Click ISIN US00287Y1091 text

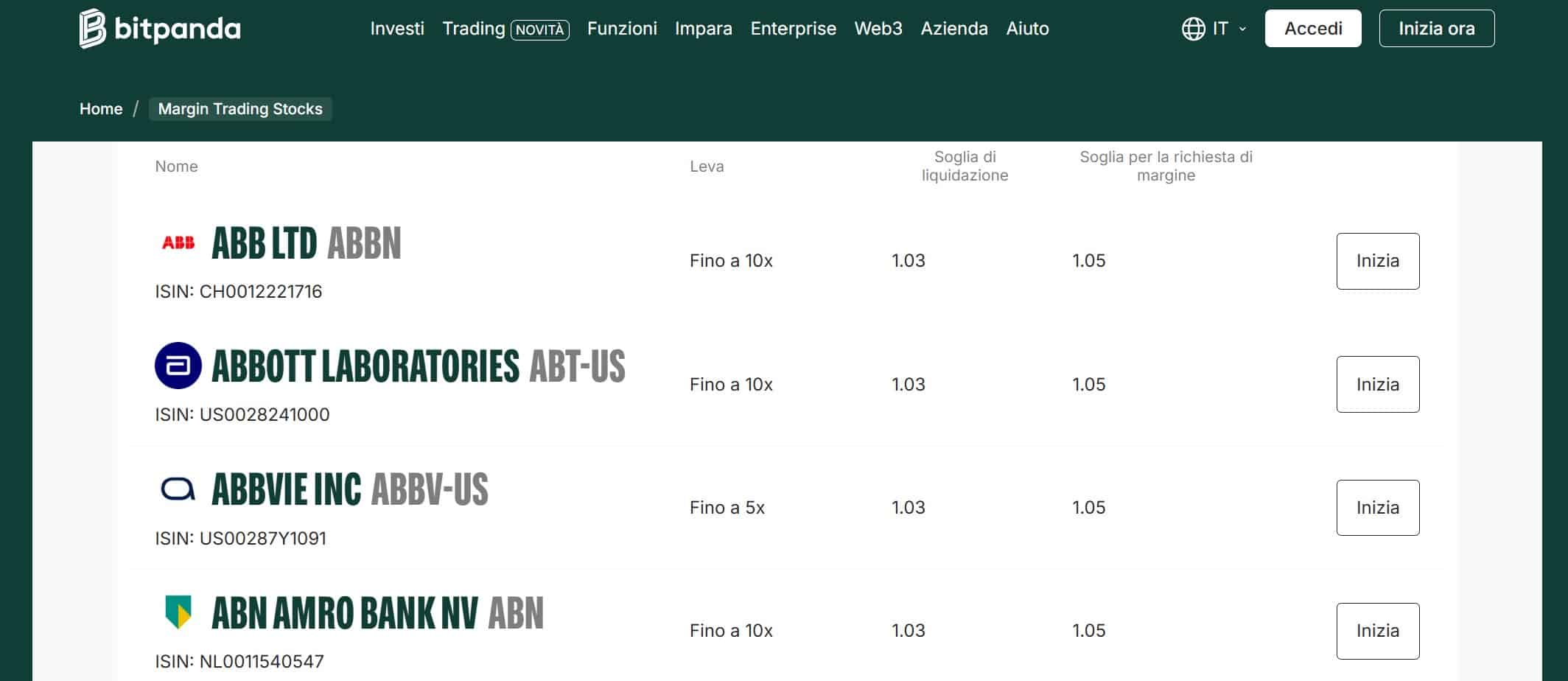coord(240,539)
